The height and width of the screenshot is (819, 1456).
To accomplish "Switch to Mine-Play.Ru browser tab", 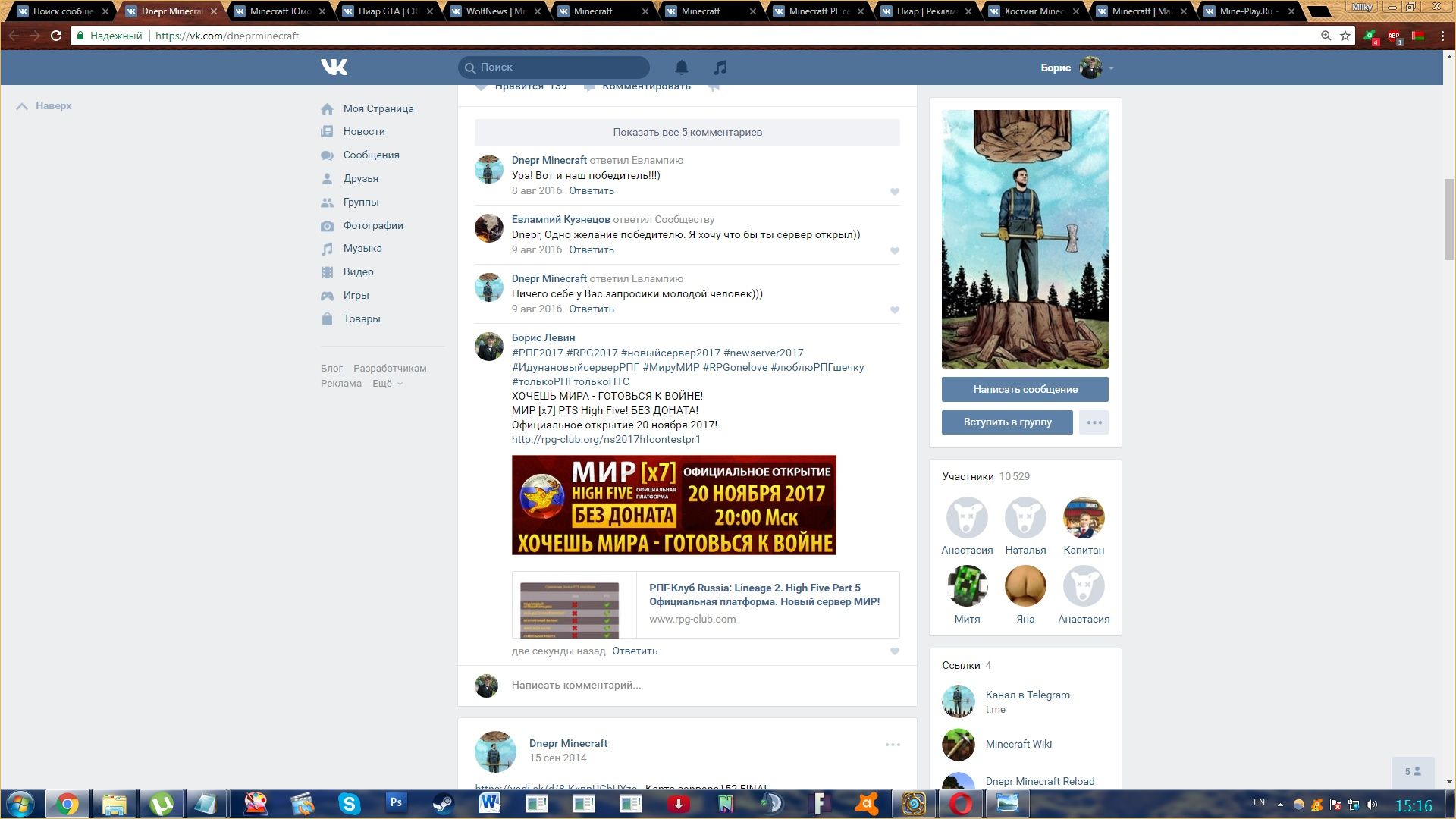I will (1248, 11).
